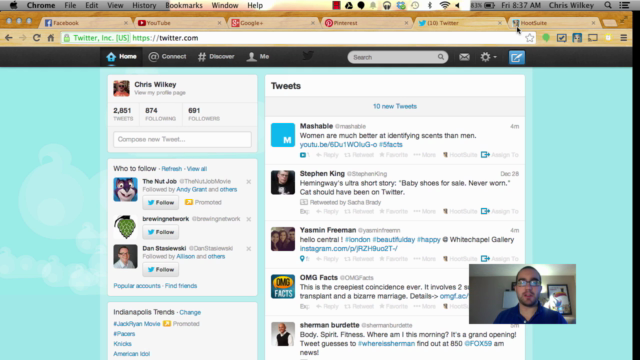Reload the page with the refresh icon
Viewport: 640px width, 360px height.
click(x=36, y=38)
